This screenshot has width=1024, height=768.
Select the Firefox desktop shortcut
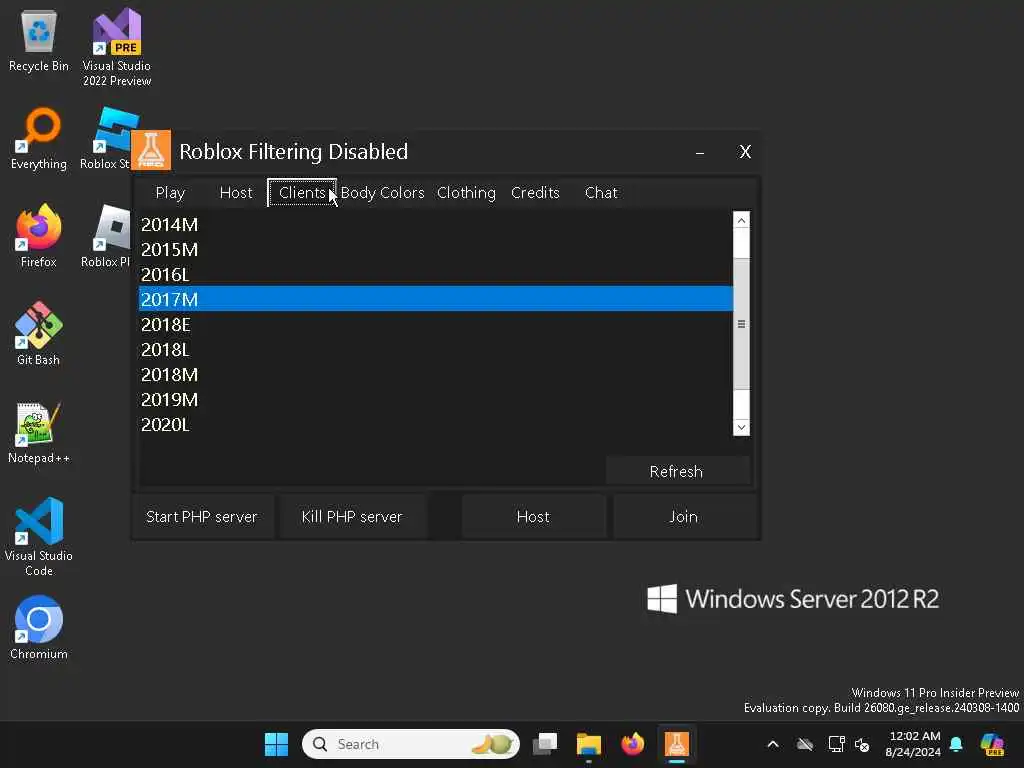coord(39,236)
